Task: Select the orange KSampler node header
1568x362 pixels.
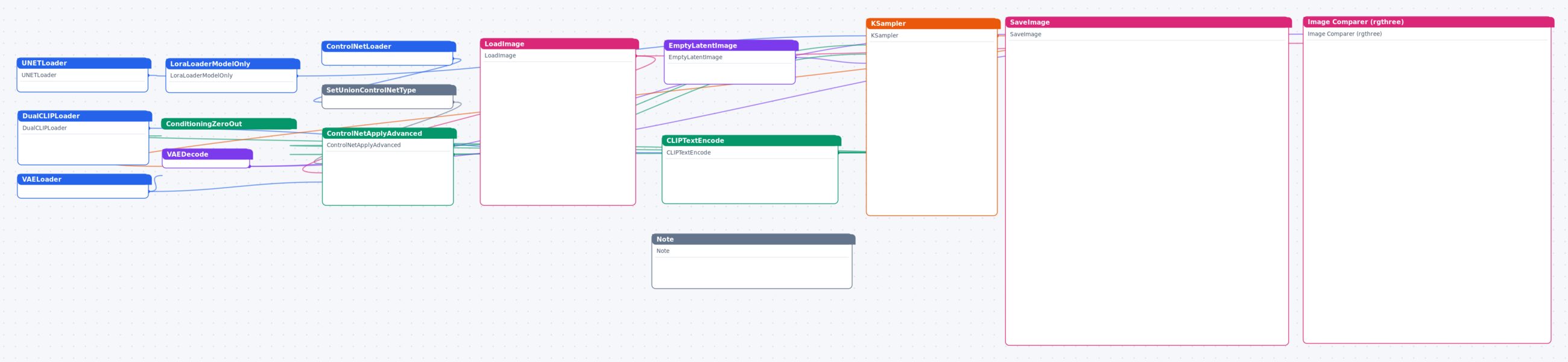Action: point(933,24)
